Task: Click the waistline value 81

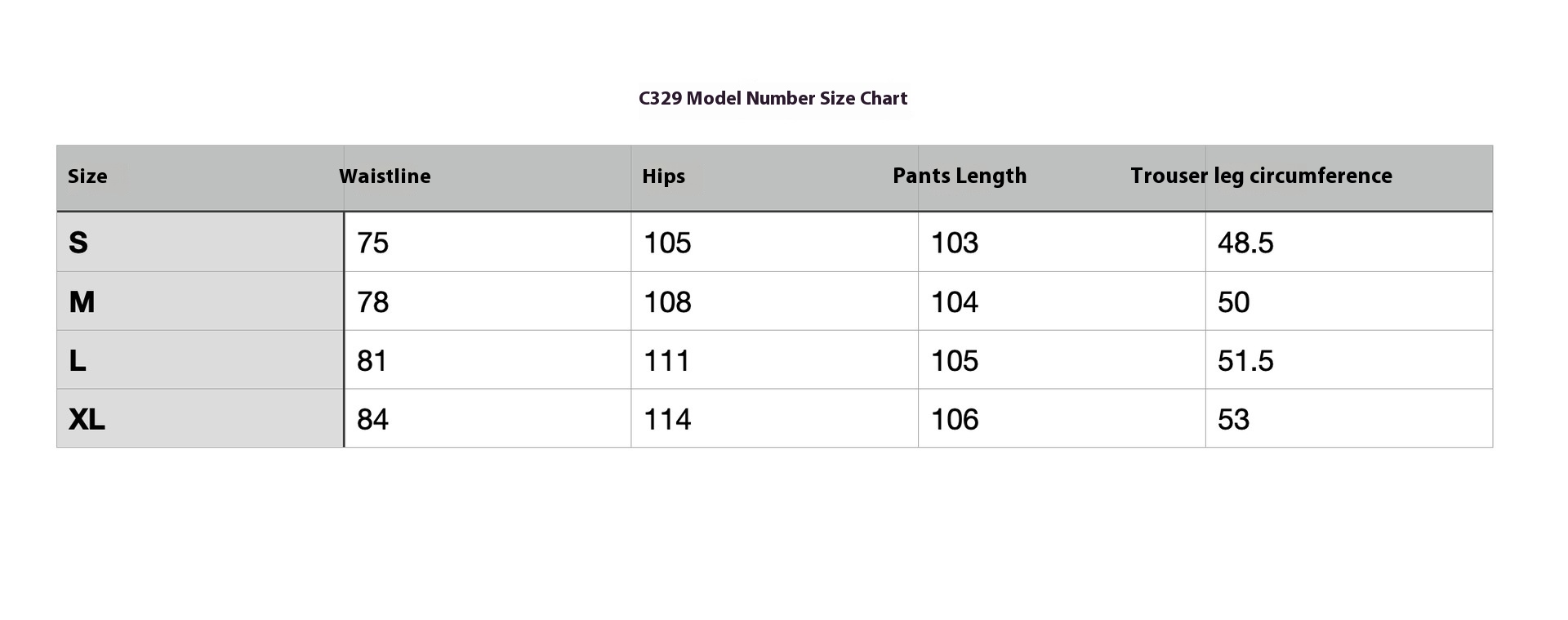Action: [372, 360]
